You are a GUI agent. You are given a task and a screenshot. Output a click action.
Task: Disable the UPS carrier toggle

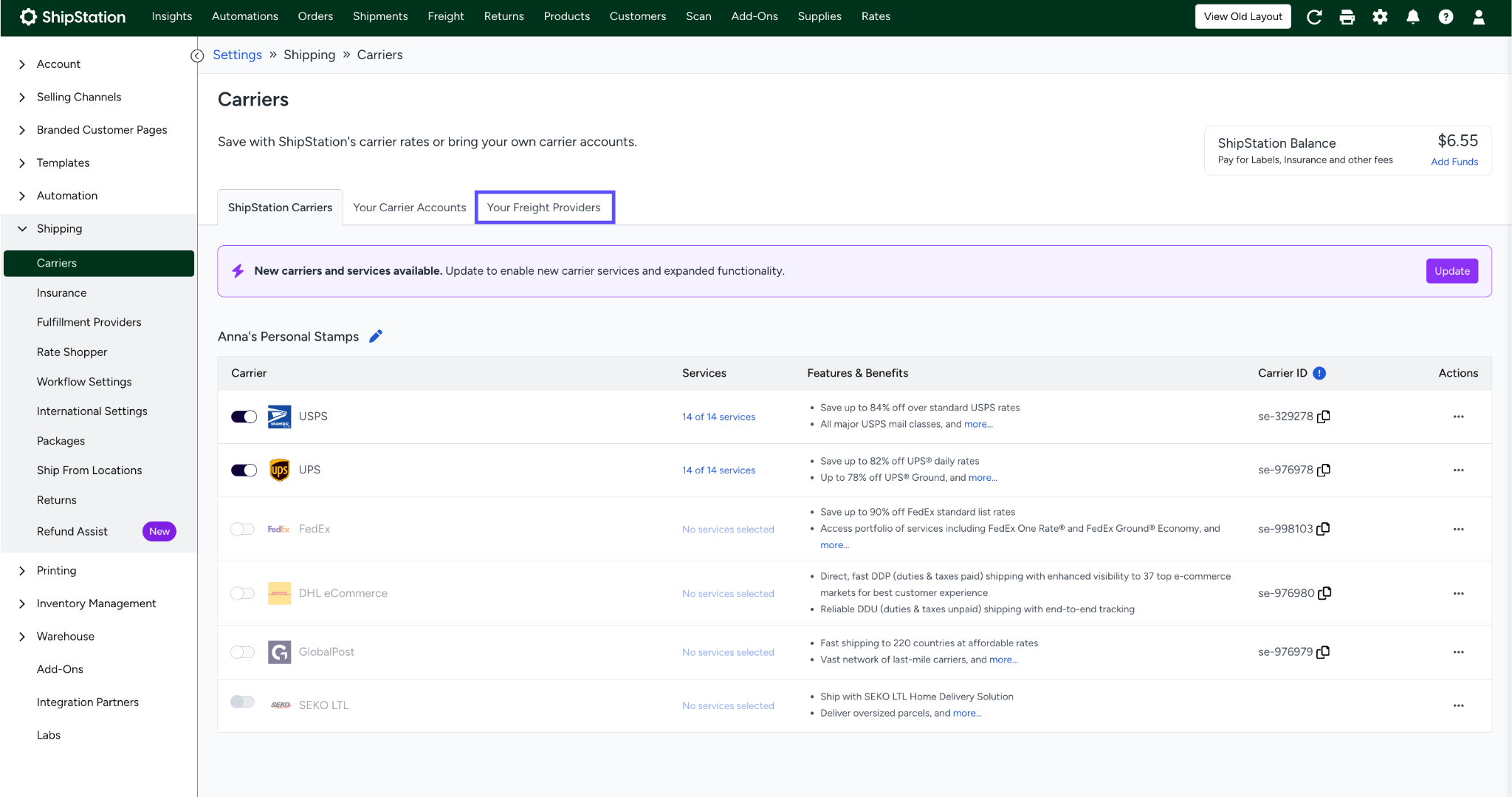(x=244, y=470)
